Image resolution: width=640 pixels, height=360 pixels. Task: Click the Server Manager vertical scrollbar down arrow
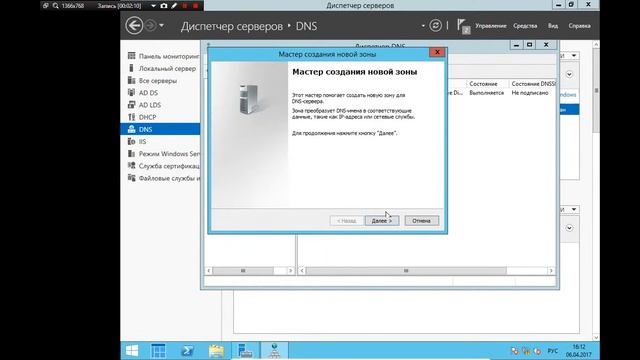coord(596,337)
